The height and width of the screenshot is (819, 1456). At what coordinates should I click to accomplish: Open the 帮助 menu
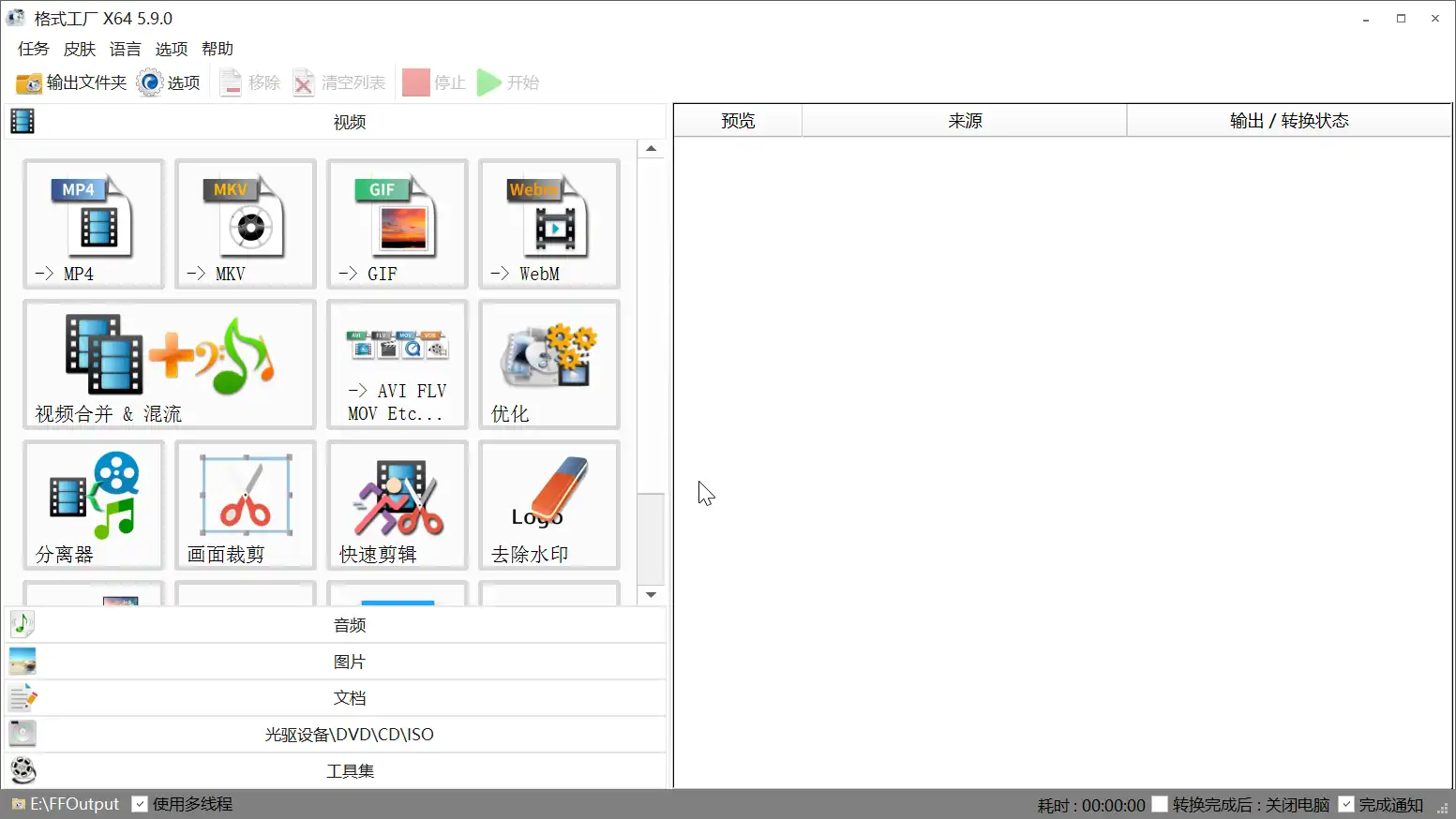pos(218,49)
